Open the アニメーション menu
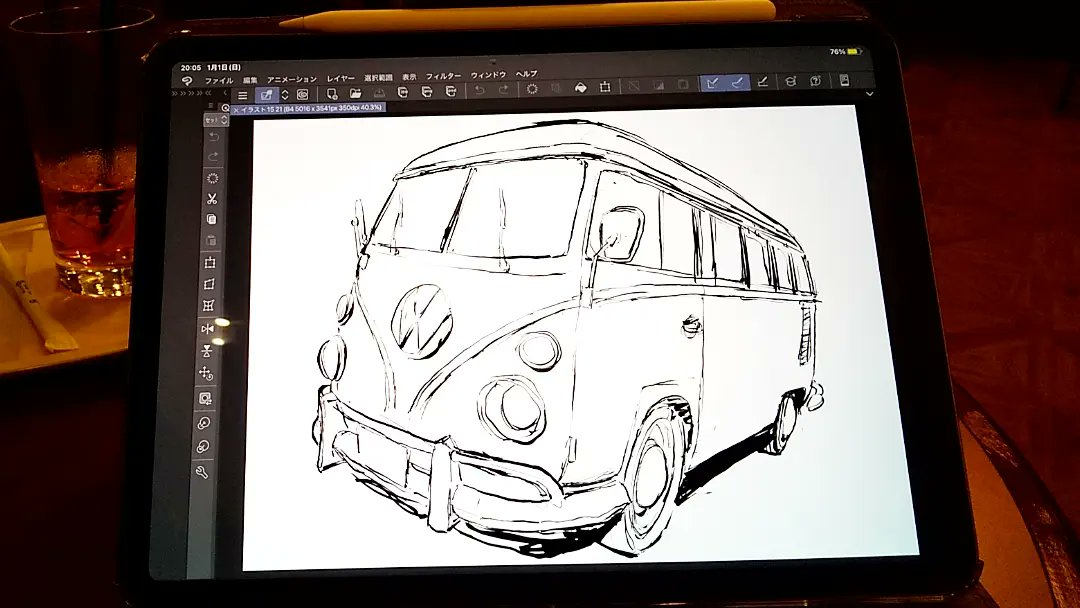The height and width of the screenshot is (608, 1080). [292, 79]
